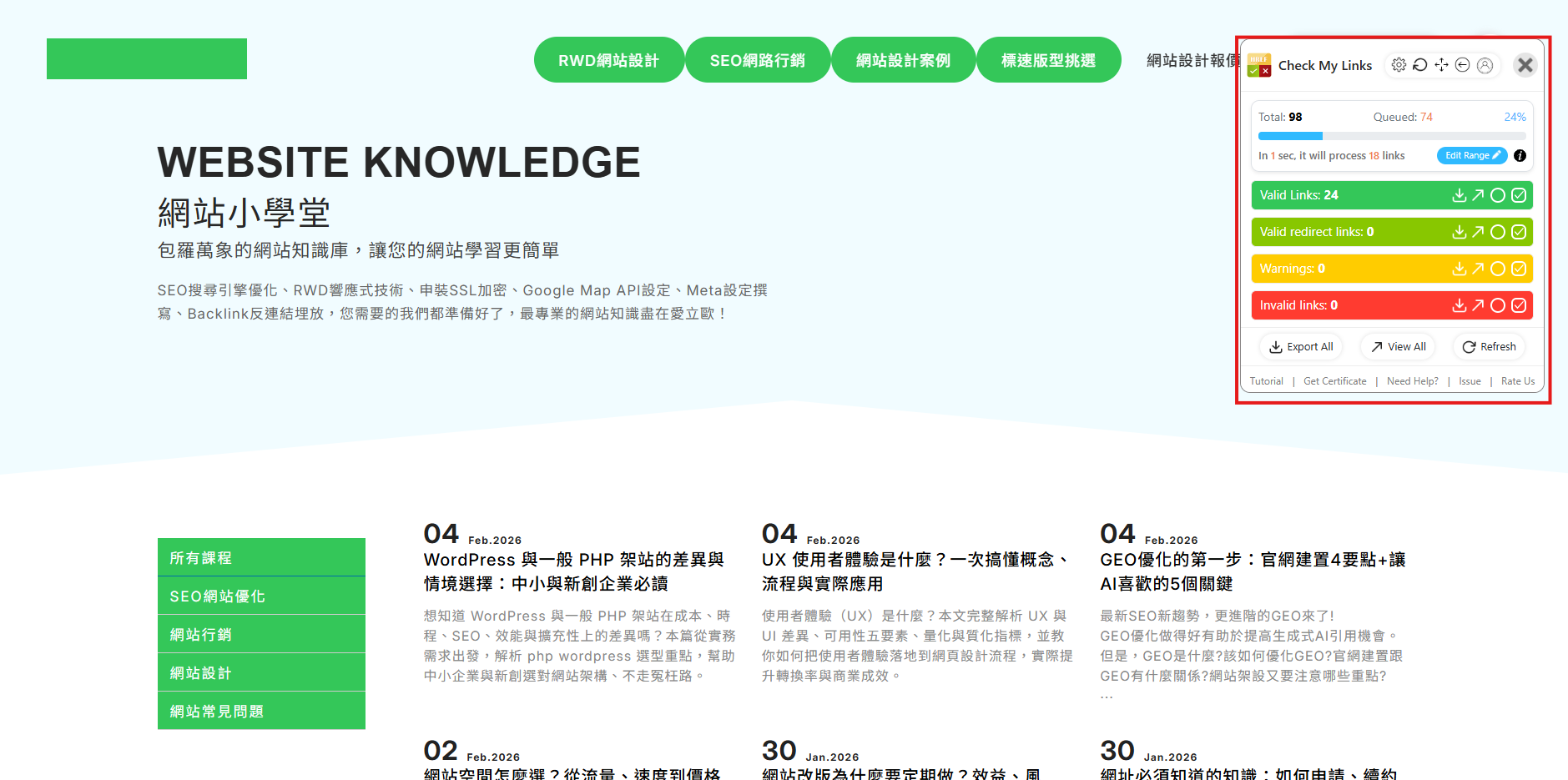This screenshot has height=780, width=1568.
Task: Open the RWD網站設計 menu item
Action: tap(608, 60)
